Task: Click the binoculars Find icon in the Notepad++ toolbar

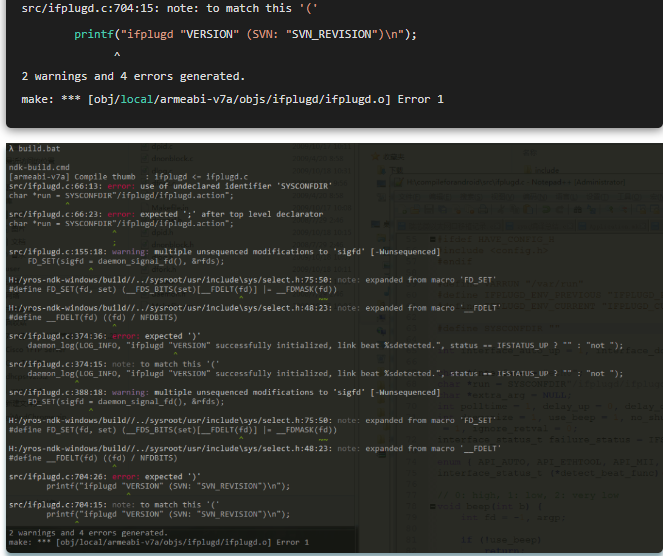Action: tap(577, 209)
